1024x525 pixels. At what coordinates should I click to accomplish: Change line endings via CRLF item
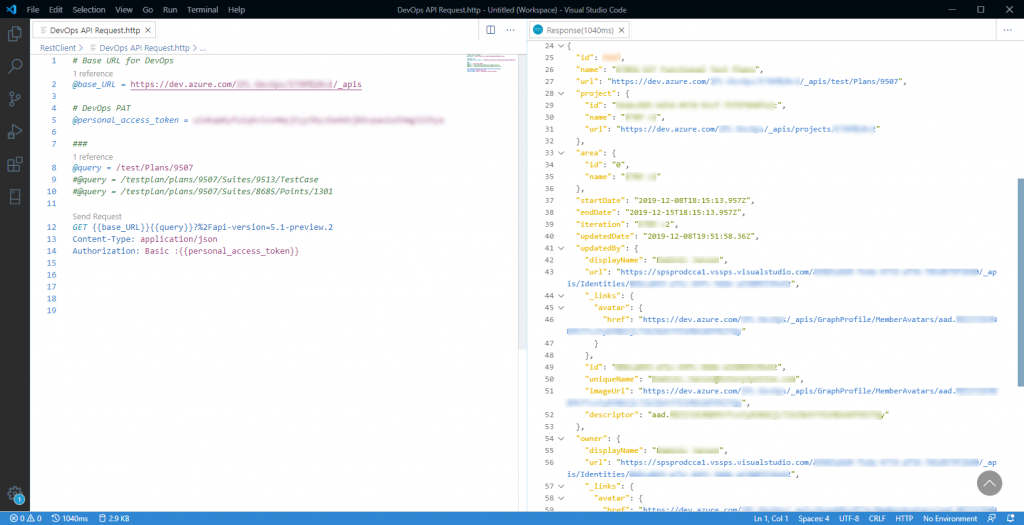coord(877,518)
